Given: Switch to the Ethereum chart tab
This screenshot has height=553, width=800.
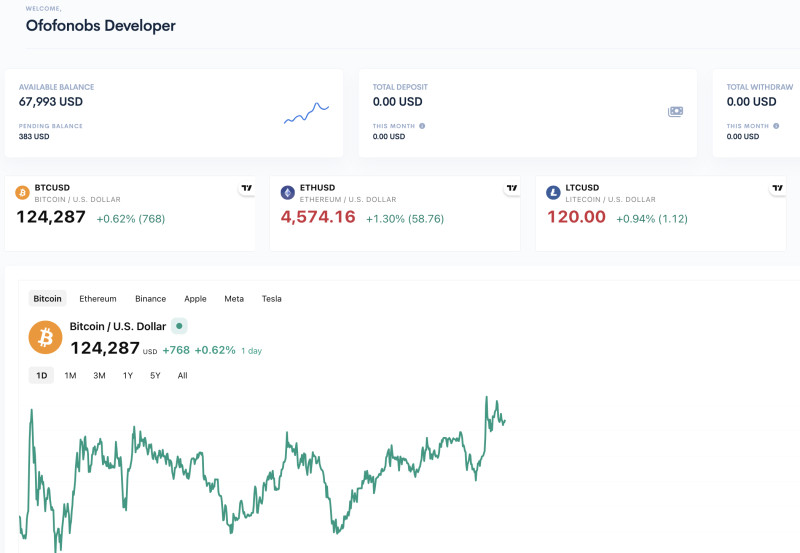Looking at the screenshot, I should tap(98, 299).
